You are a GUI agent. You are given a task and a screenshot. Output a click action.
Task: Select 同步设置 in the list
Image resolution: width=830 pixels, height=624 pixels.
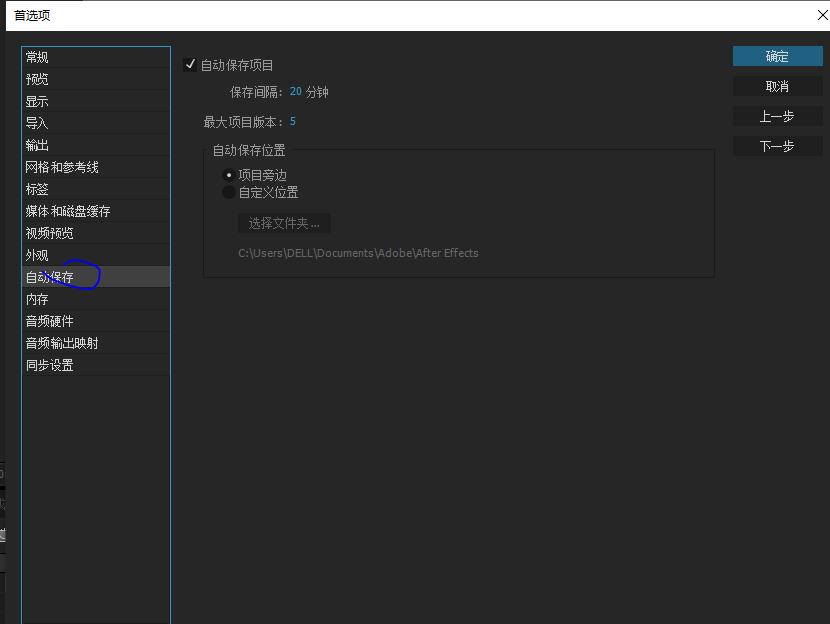[96, 365]
